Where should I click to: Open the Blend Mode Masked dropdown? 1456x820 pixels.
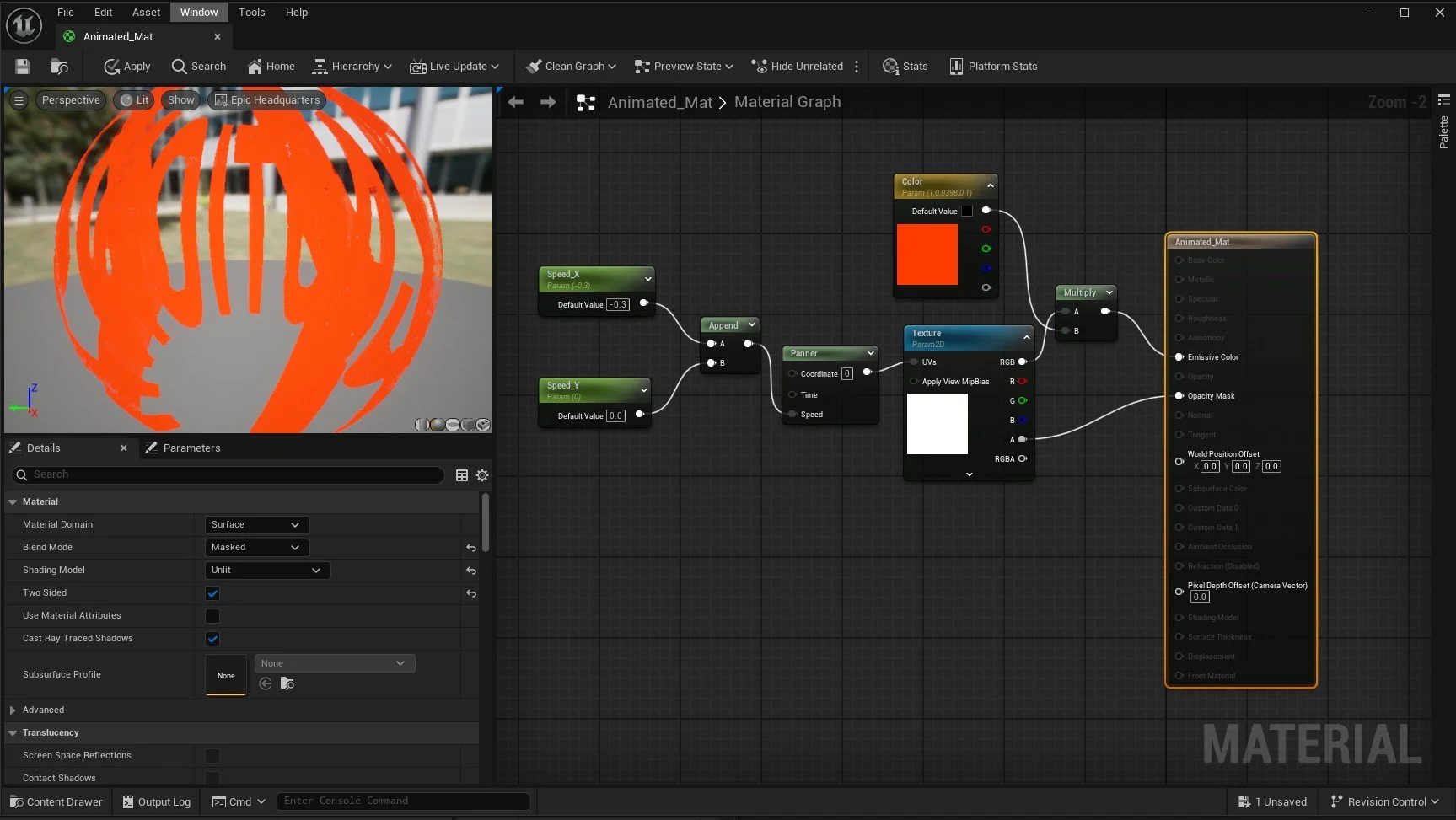tap(257, 547)
